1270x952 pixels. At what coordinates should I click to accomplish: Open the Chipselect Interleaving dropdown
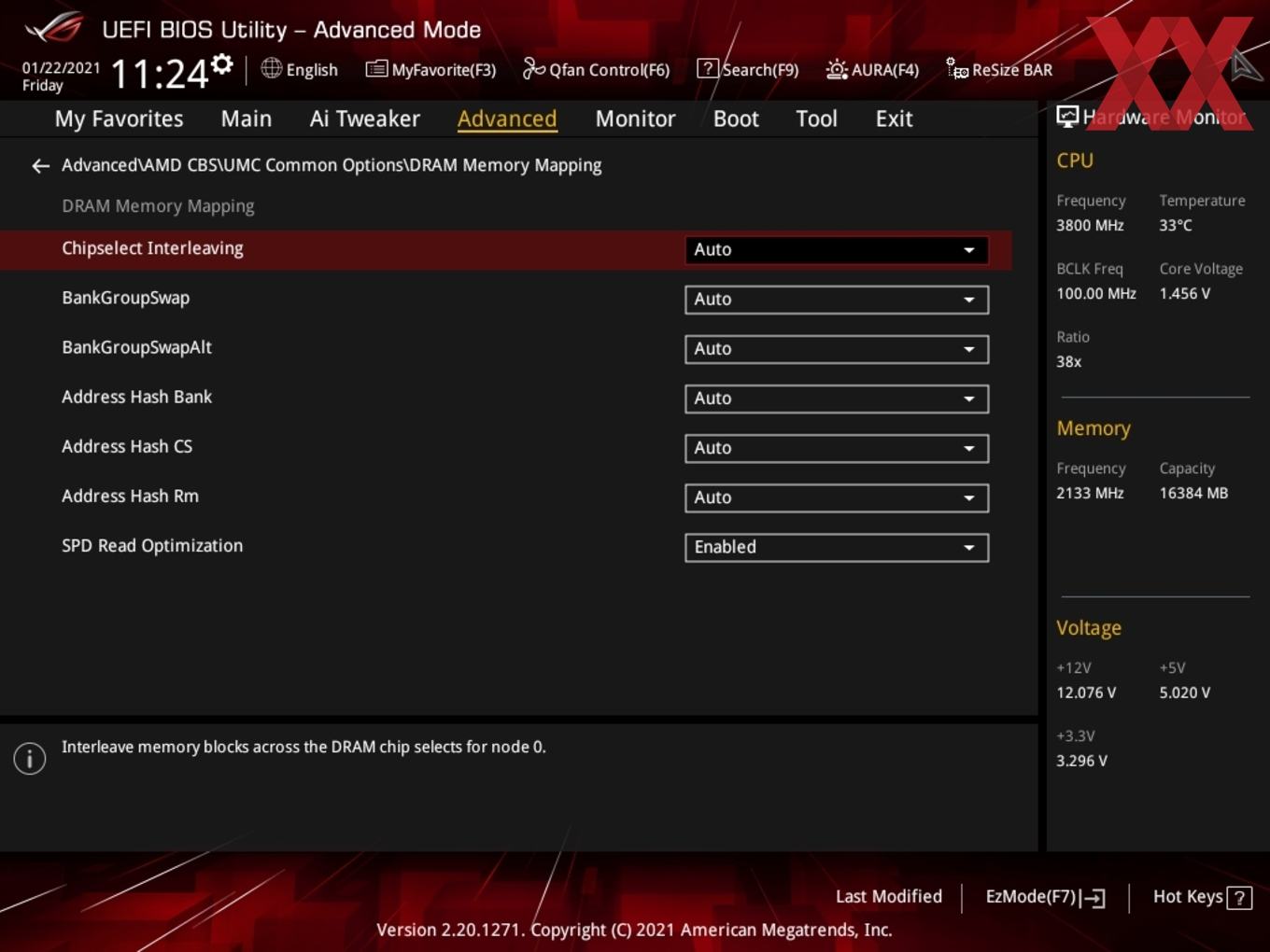click(x=837, y=250)
